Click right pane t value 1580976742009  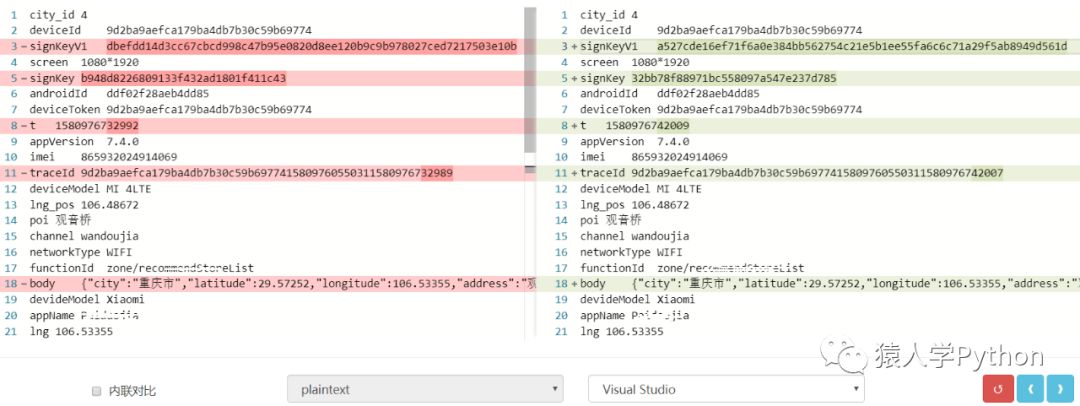click(x=647, y=125)
